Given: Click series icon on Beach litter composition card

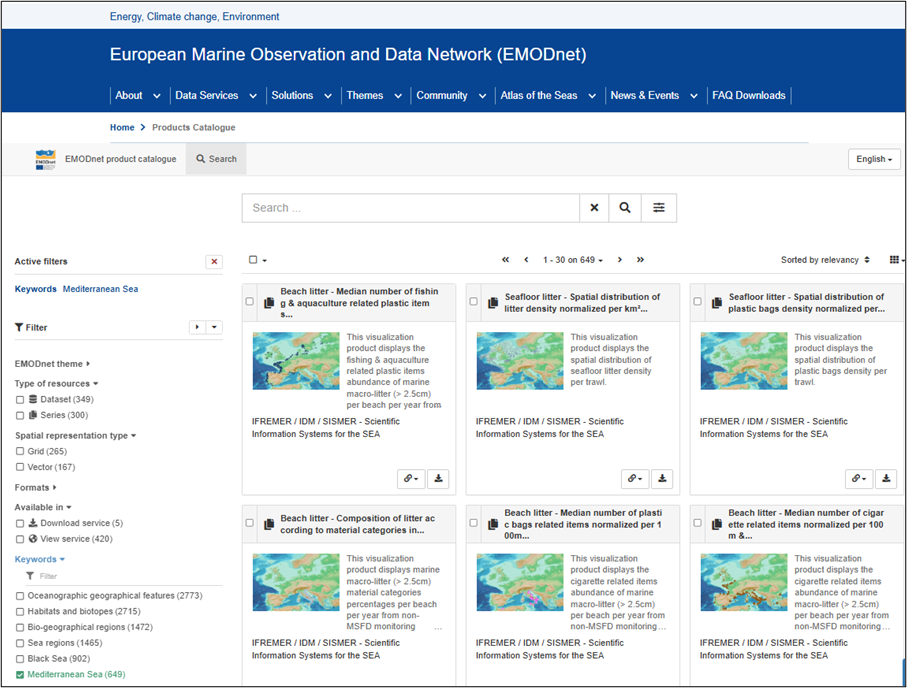Looking at the screenshot, I should tap(269, 524).
